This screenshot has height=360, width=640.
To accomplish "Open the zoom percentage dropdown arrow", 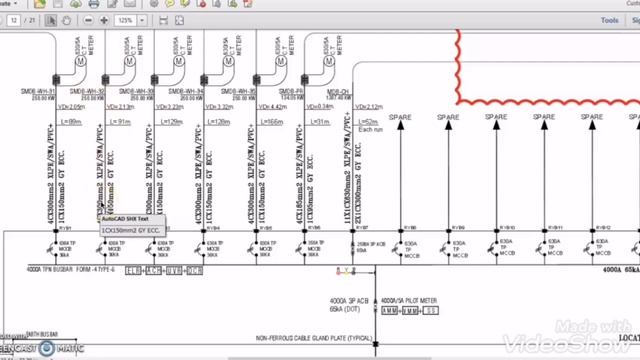I will point(142,20).
